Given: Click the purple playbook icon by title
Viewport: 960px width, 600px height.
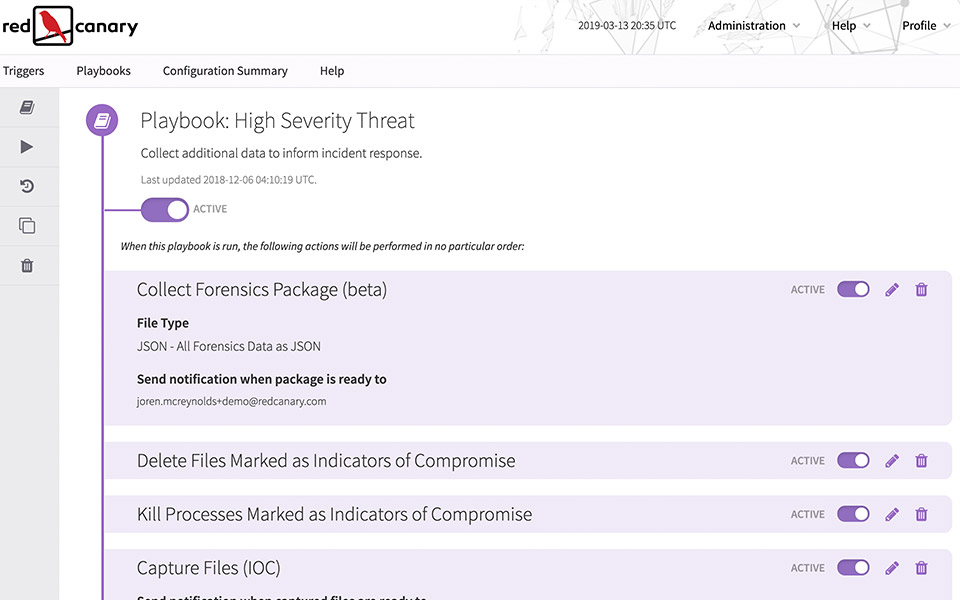Looking at the screenshot, I should point(102,121).
